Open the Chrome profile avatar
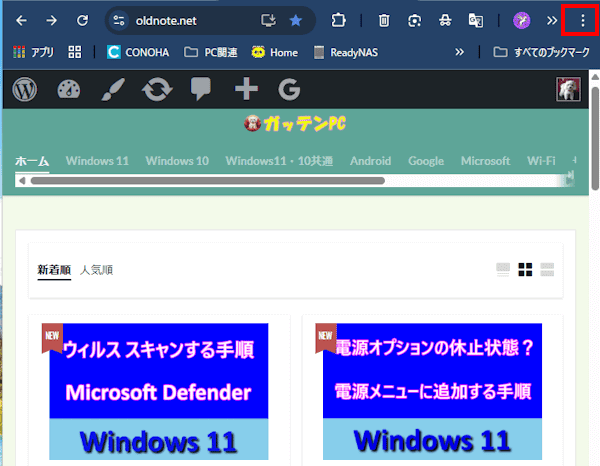Viewport: 600px width, 466px height. (x=522, y=20)
